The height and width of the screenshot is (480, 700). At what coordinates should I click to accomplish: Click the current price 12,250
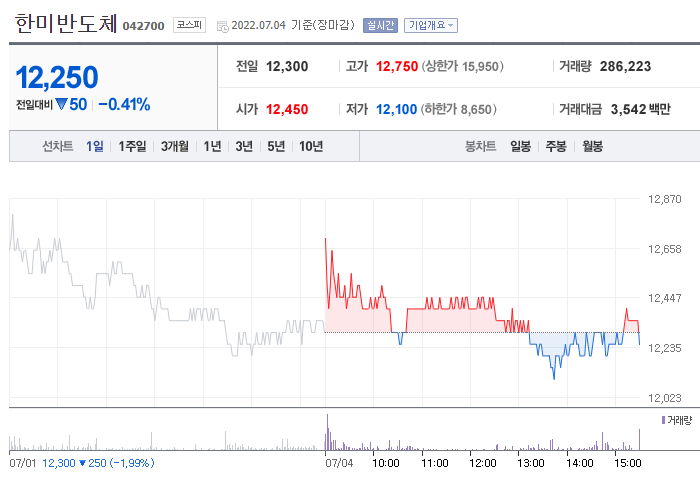(57, 77)
